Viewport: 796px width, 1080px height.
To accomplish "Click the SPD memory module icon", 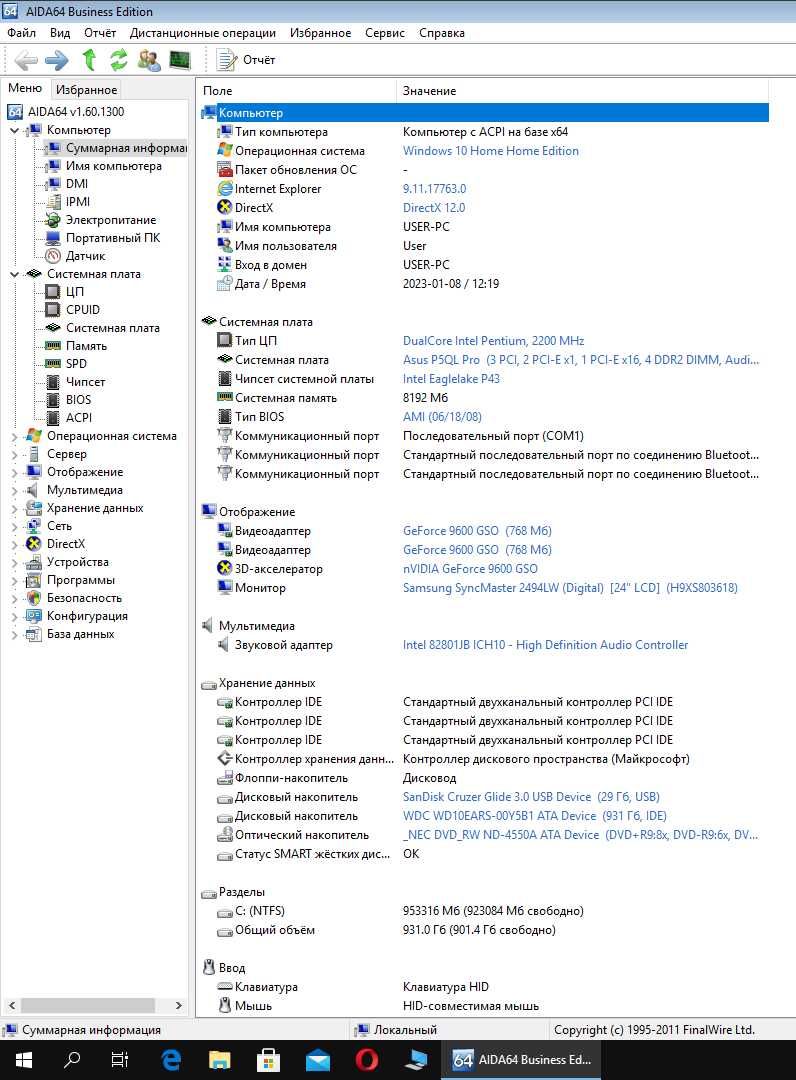I will click(x=53, y=364).
